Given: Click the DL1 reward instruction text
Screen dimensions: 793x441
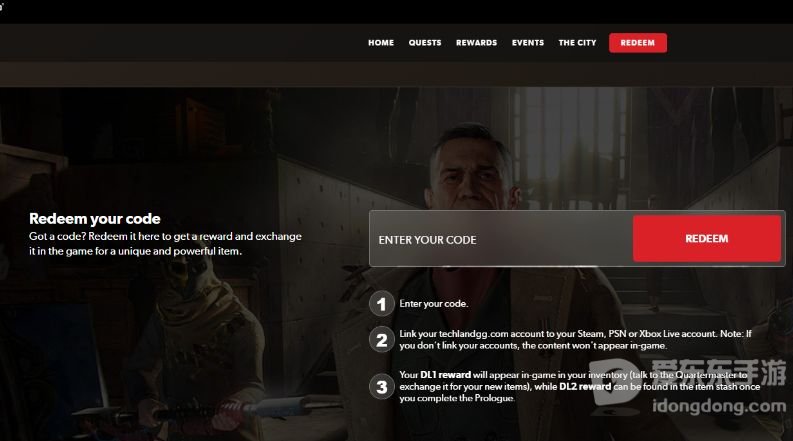Looking at the screenshot, I should 580,386.
